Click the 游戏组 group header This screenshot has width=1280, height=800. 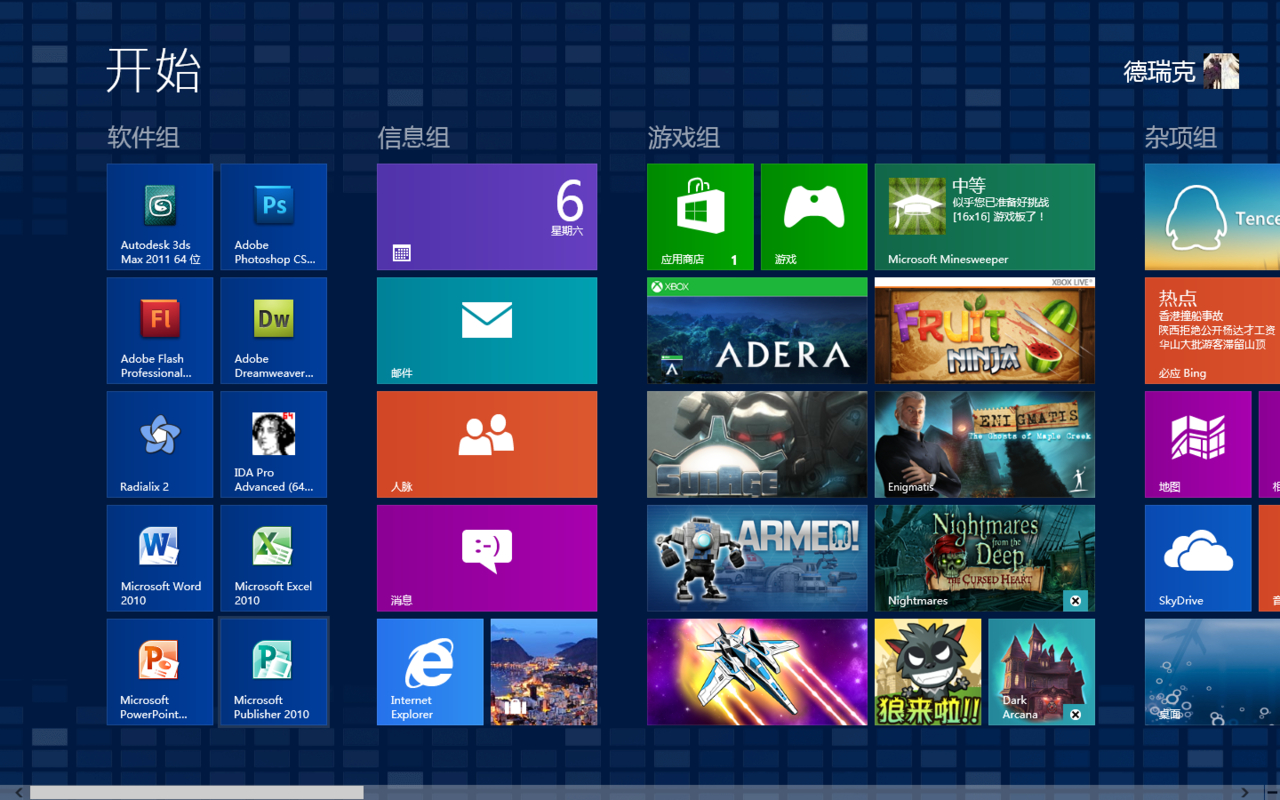[x=683, y=138]
